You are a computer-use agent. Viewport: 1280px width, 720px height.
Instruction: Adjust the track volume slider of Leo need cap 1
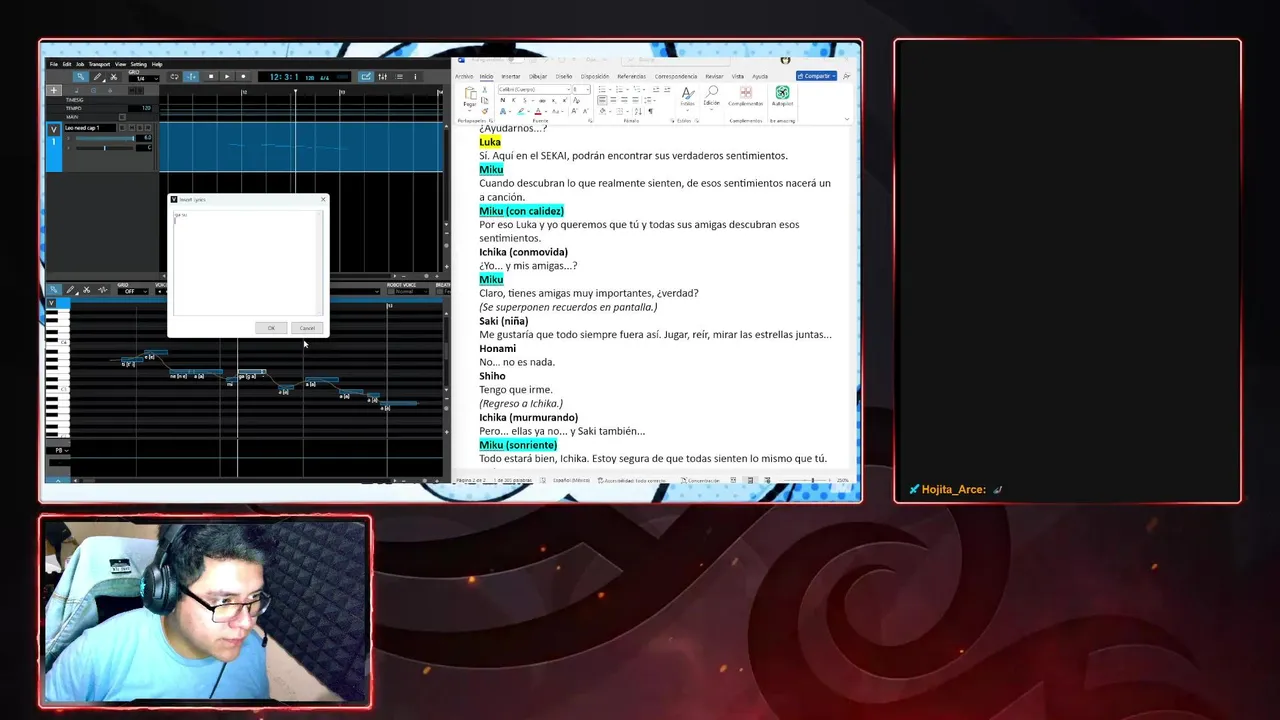pos(104,138)
